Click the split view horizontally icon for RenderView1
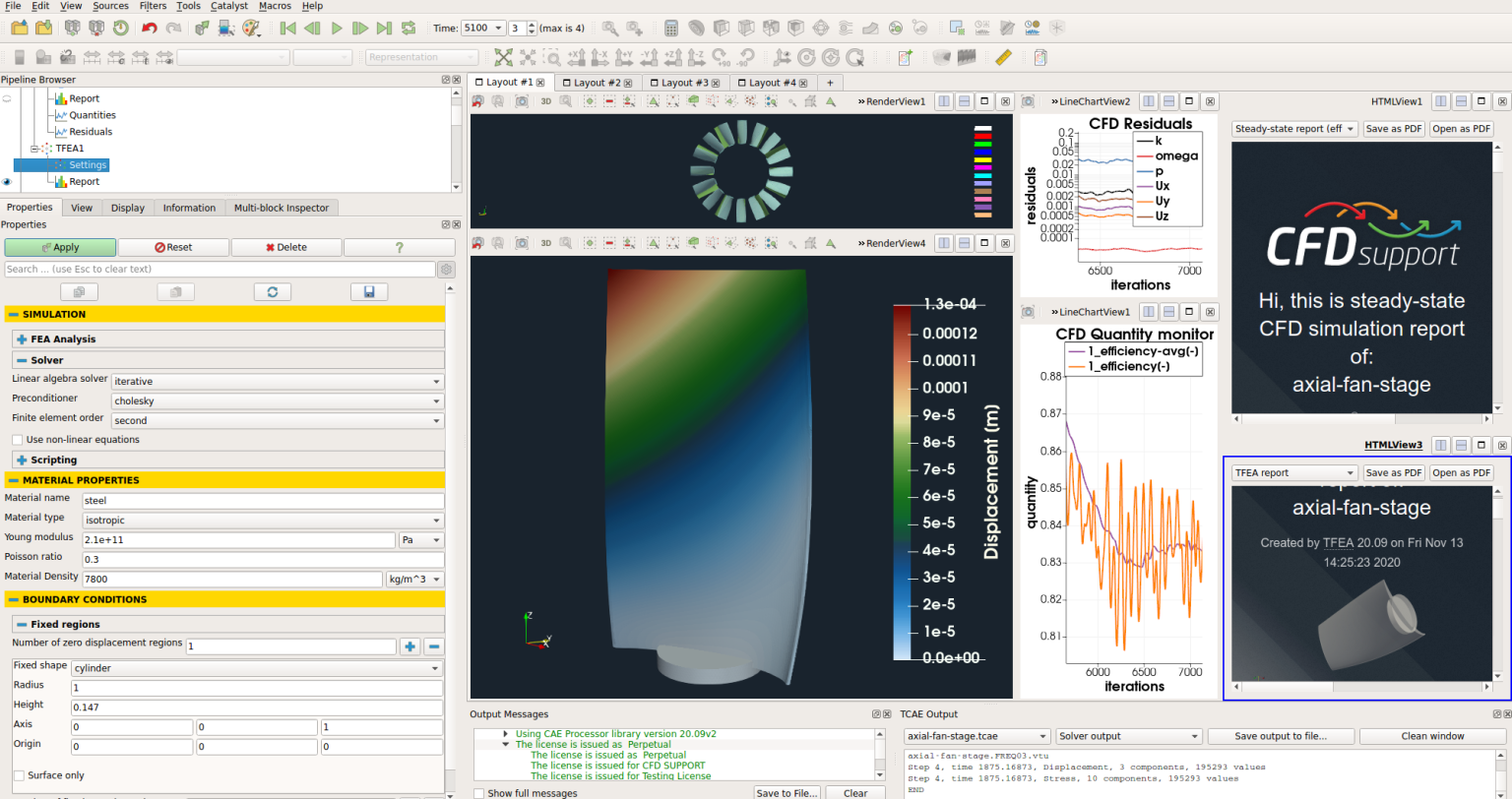Viewport: 1512px width, 799px height. [x=943, y=101]
